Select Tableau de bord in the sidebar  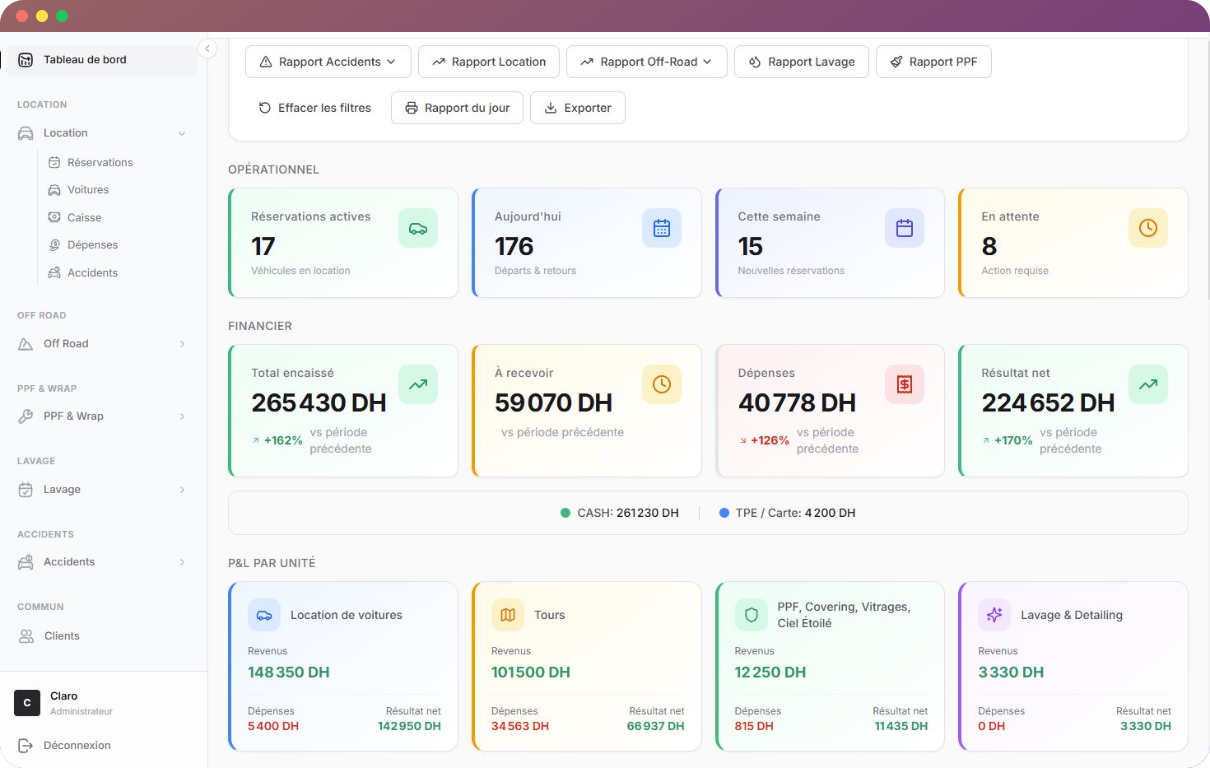pos(84,60)
